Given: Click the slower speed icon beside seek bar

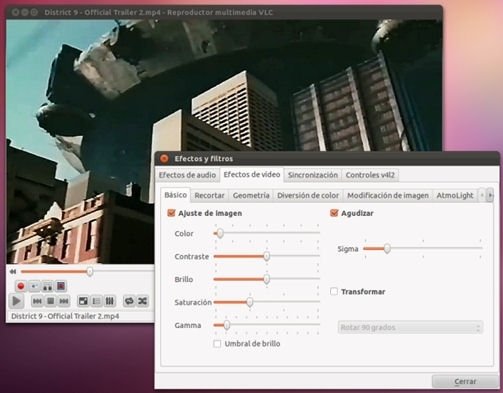Looking at the screenshot, I should [x=13, y=272].
